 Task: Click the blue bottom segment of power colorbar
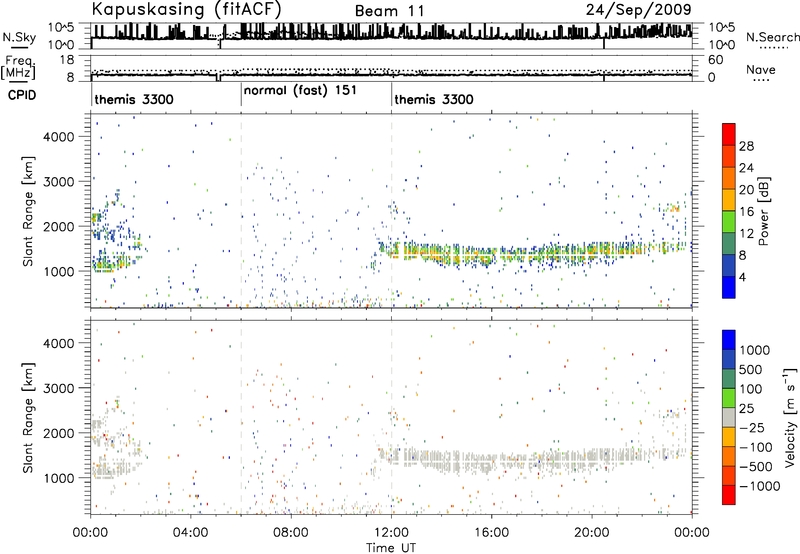[x=729, y=287]
